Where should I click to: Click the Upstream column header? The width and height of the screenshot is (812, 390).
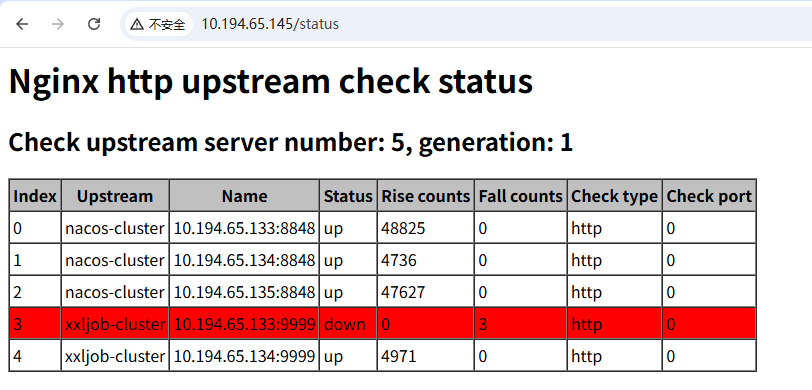pyautogui.click(x=115, y=196)
